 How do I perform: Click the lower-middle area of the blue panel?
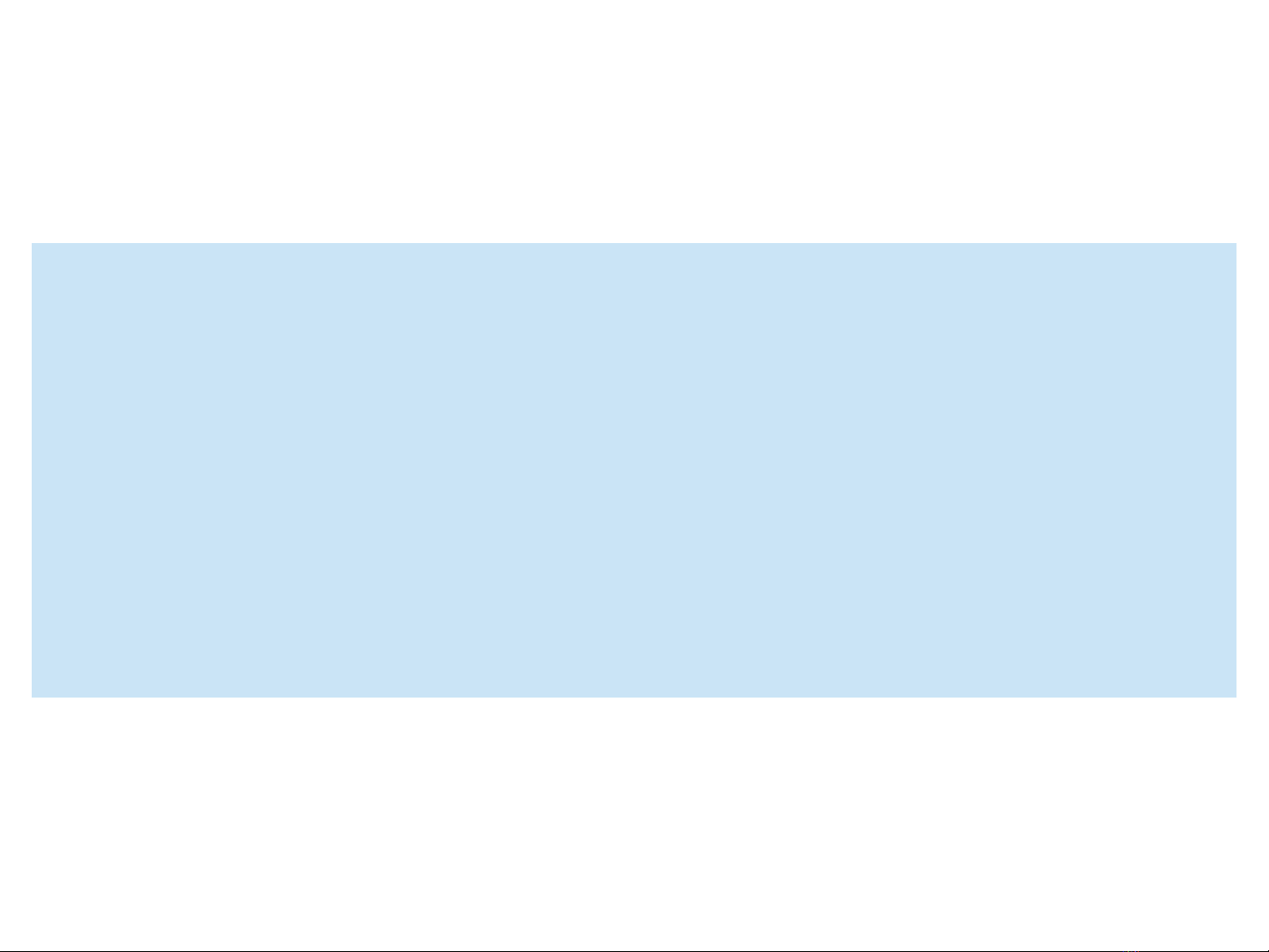[634, 584]
